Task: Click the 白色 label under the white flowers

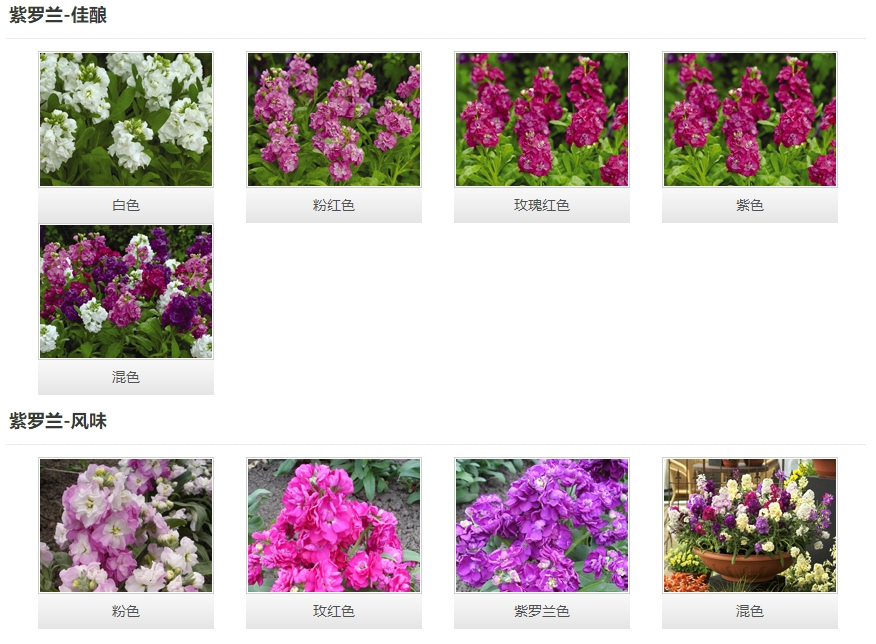Action: (126, 205)
